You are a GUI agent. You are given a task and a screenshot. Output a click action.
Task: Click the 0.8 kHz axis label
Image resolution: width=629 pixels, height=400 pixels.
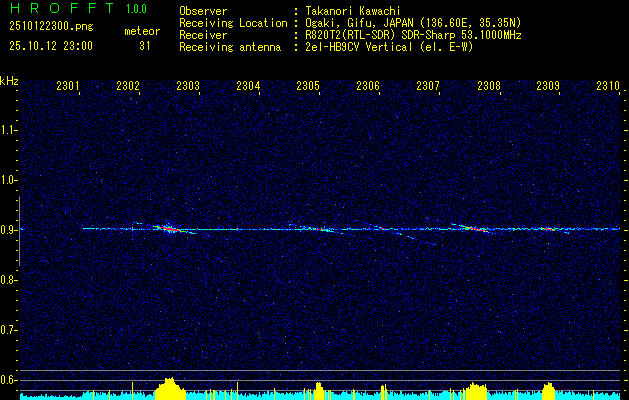coord(9,280)
